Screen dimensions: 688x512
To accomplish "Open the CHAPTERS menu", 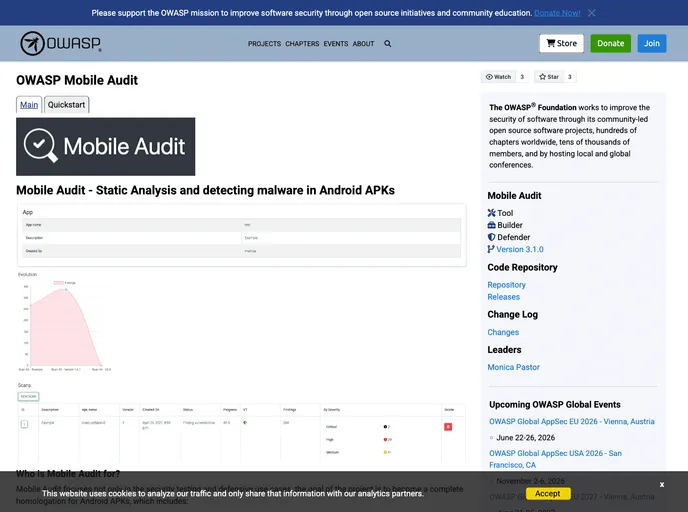I will pos(302,43).
